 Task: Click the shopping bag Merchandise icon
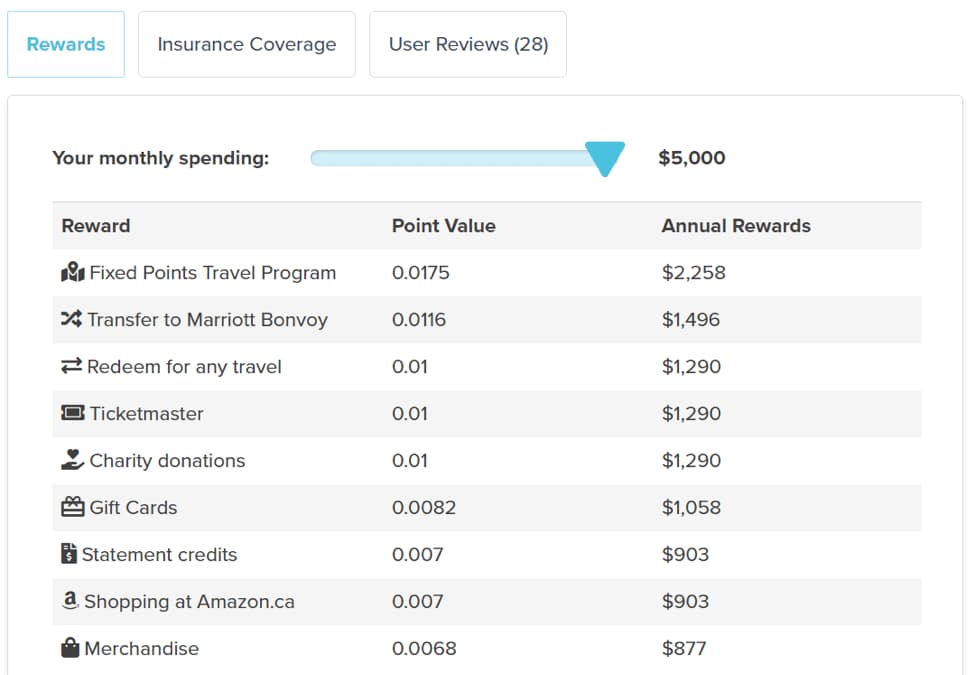coord(70,648)
